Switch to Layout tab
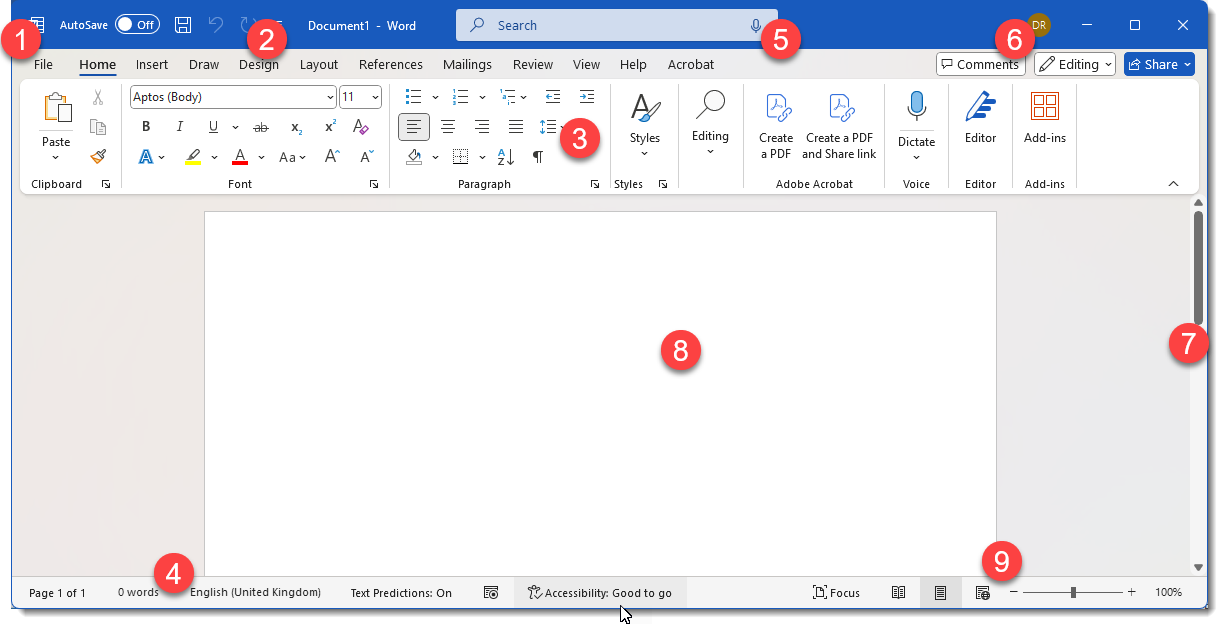Screen dimensions: 1223x624 tap(319, 64)
